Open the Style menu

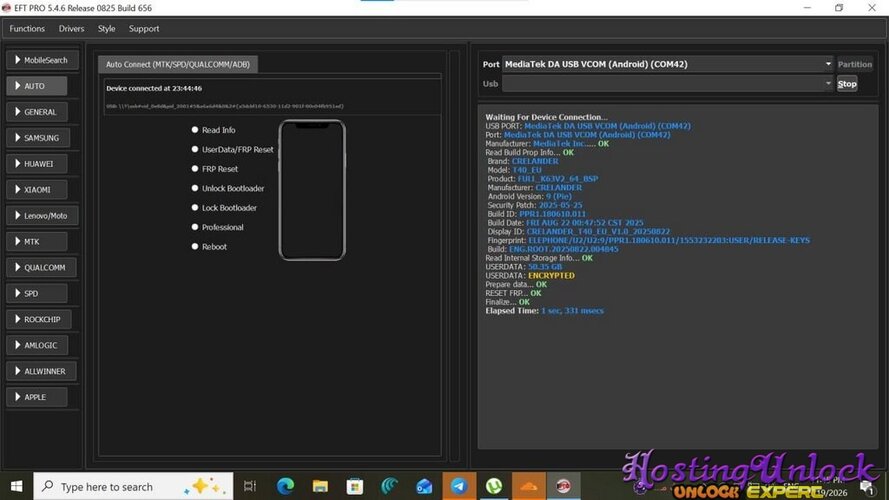click(106, 28)
